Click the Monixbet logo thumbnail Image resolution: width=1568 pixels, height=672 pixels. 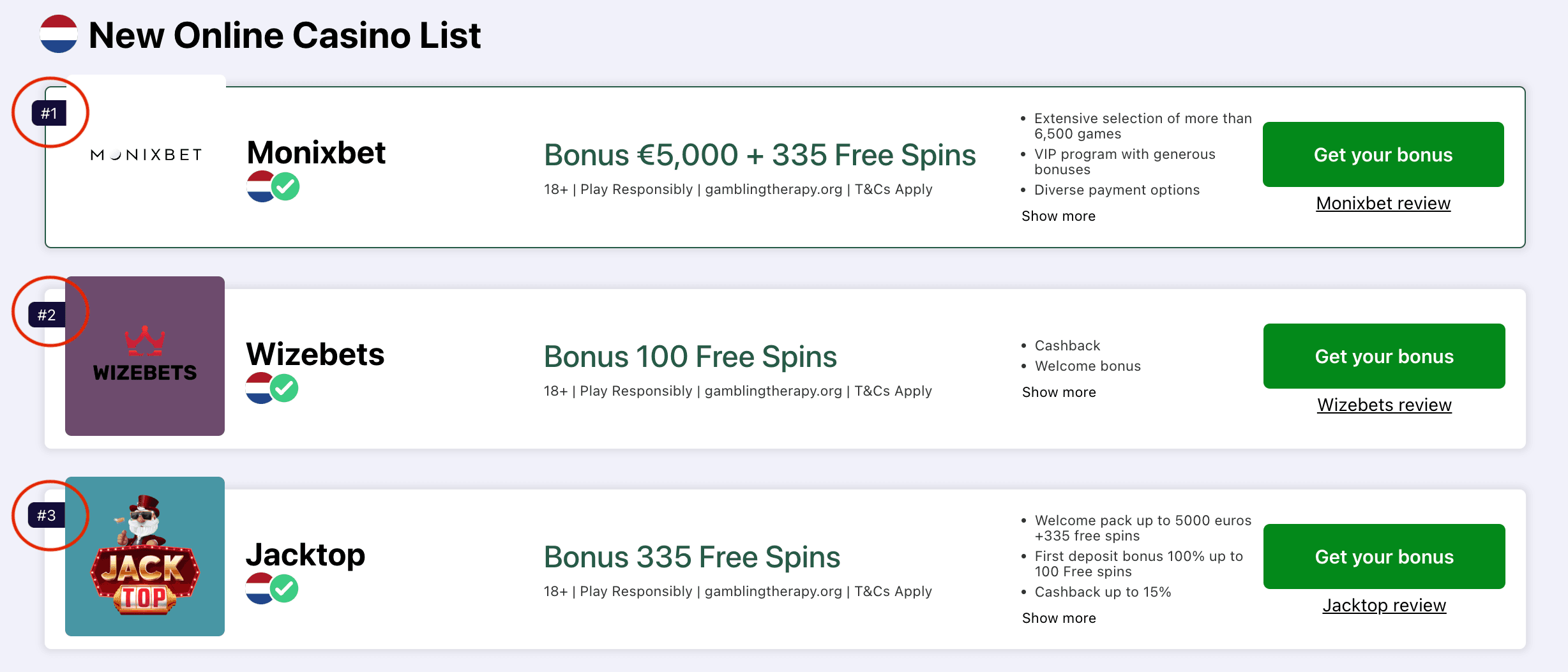click(146, 155)
